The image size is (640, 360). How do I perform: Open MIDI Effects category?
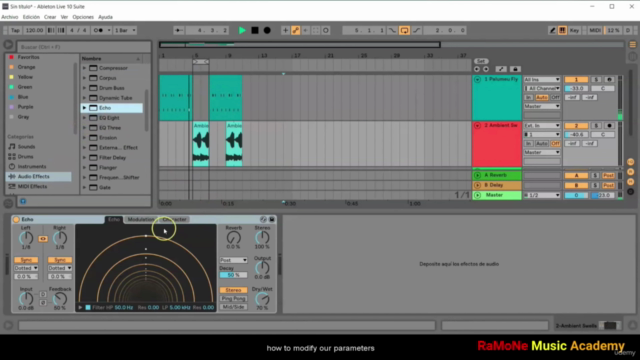[32, 187]
